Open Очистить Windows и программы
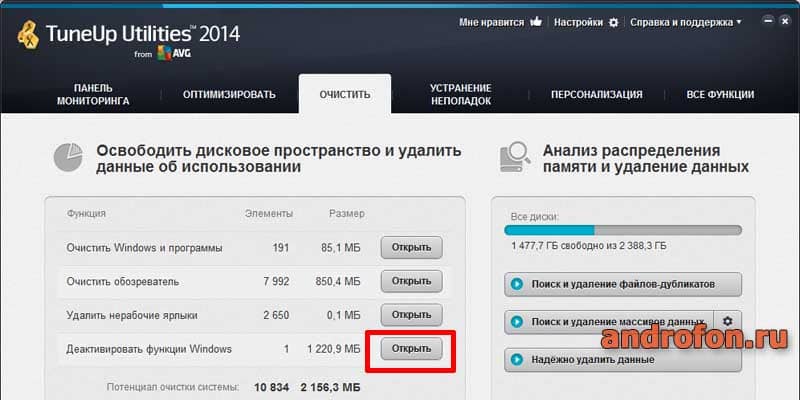The width and height of the screenshot is (800, 400). 411,247
